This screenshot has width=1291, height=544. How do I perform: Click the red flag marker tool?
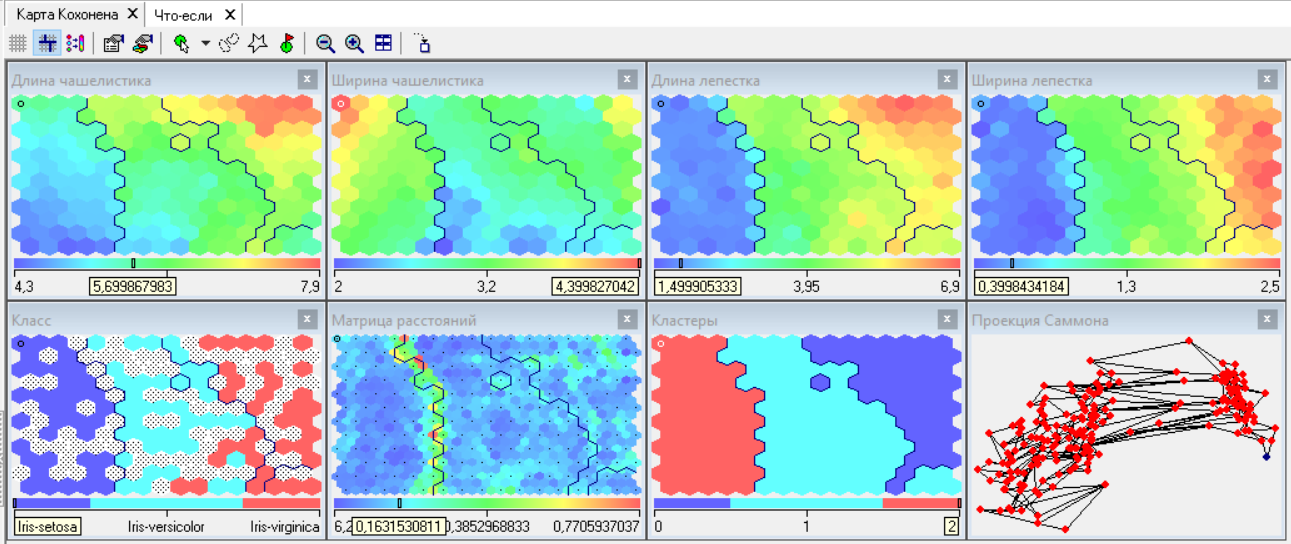tap(286, 43)
